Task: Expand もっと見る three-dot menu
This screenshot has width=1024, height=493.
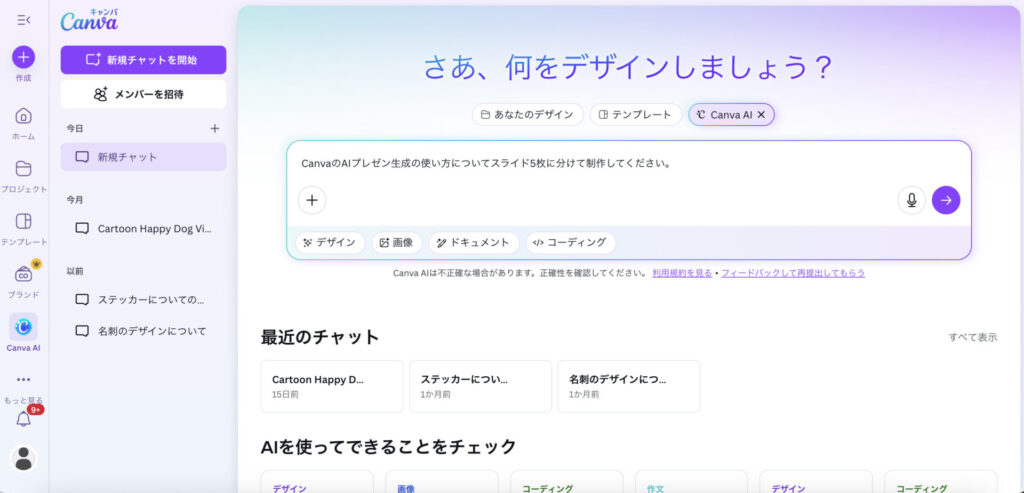Action: point(23,380)
